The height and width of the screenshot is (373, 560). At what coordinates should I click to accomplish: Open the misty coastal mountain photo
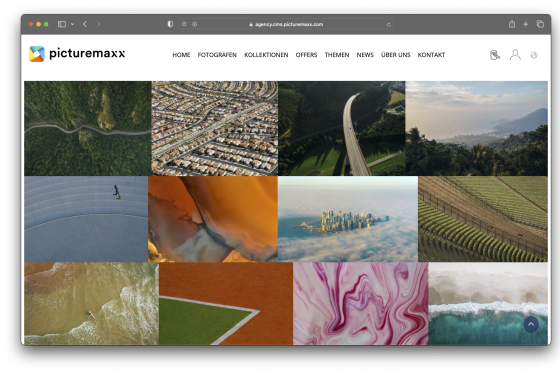click(476, 128)
